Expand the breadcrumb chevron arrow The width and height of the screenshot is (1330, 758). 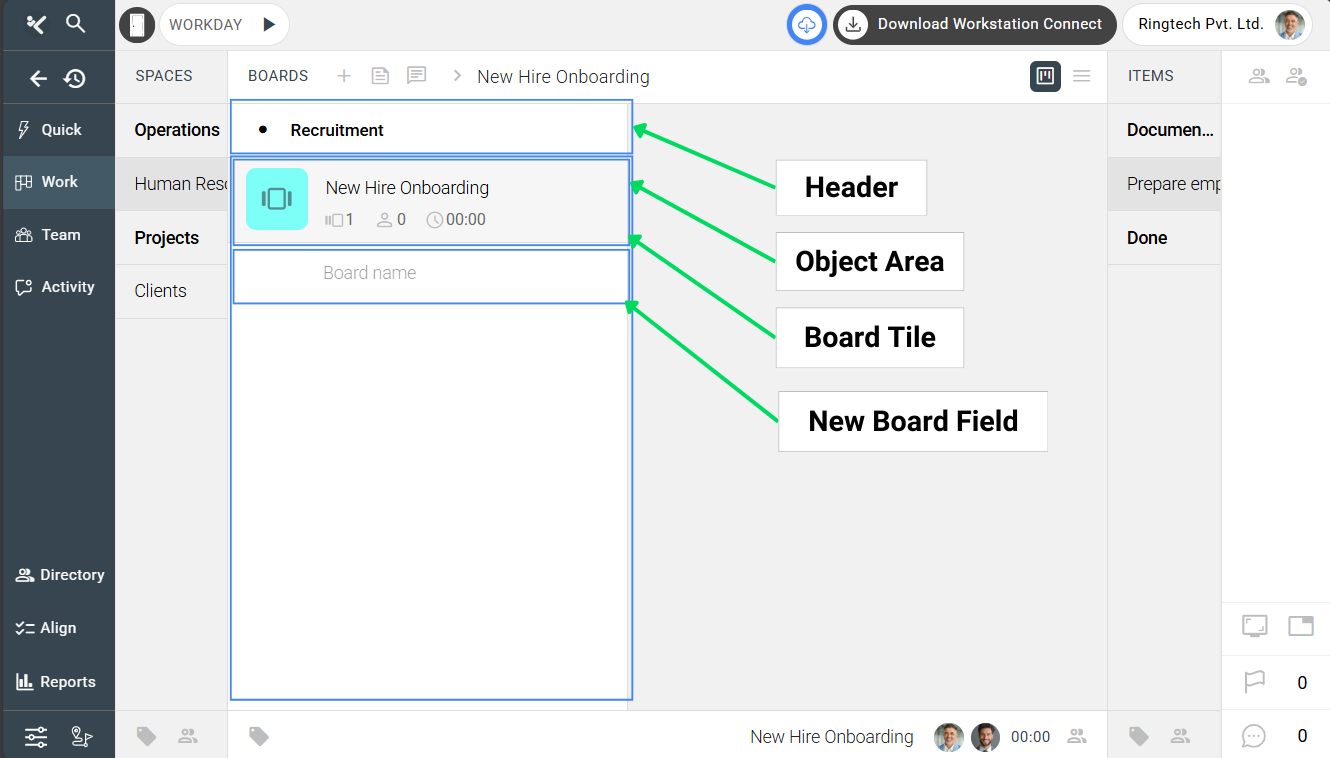(x=457, y=76)
